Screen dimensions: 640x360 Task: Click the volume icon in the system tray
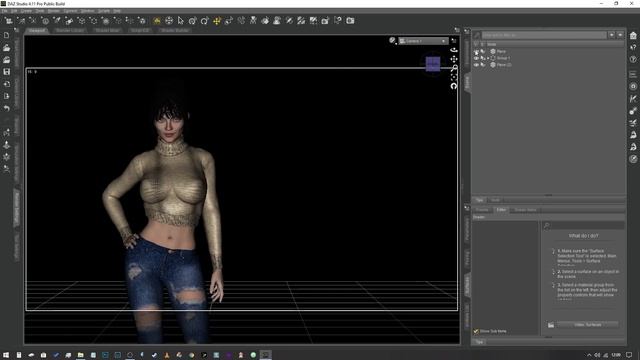pyautogui.click(x=597, y=355)
